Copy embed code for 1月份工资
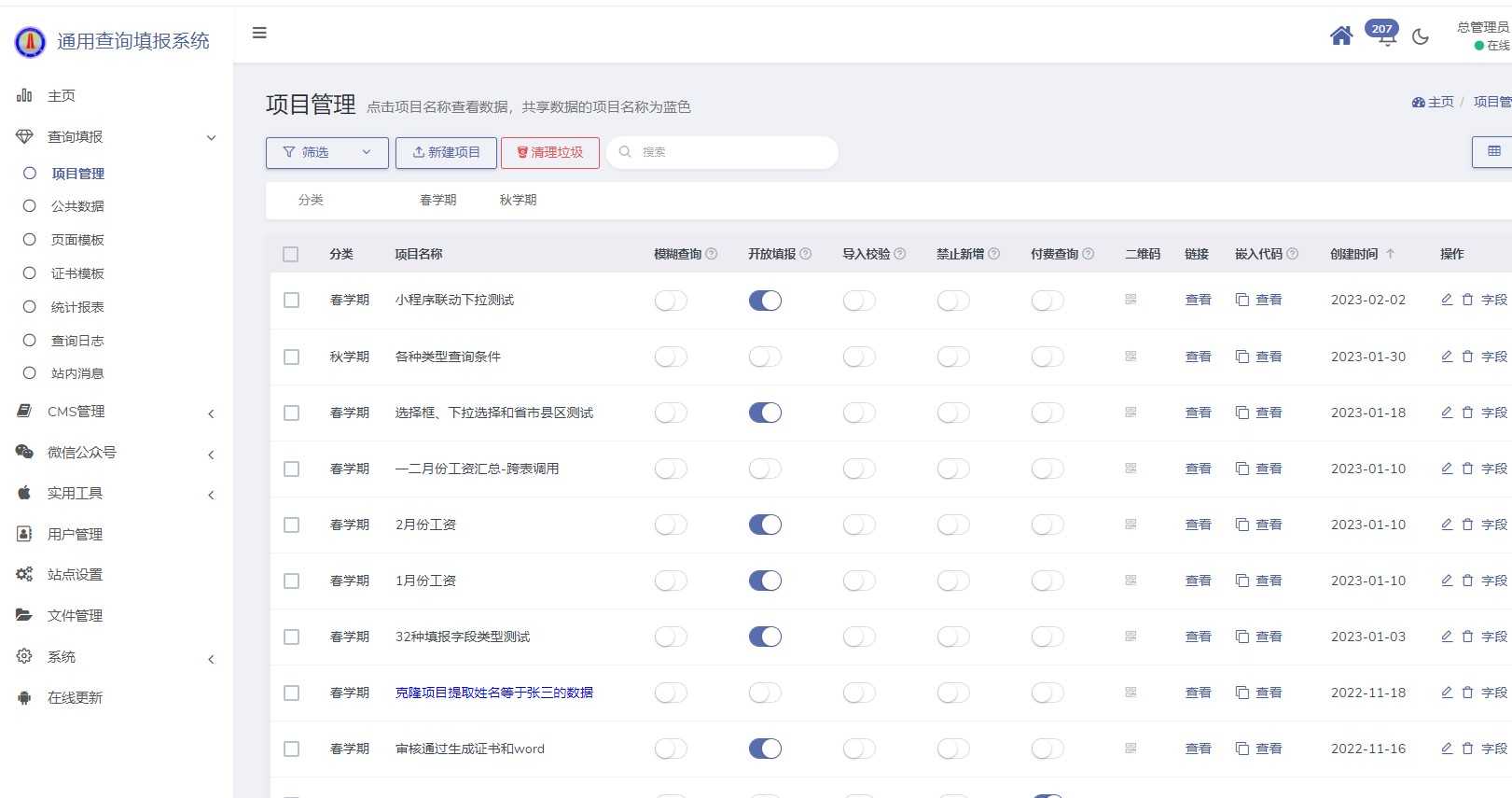 (x=1242, y=581)
